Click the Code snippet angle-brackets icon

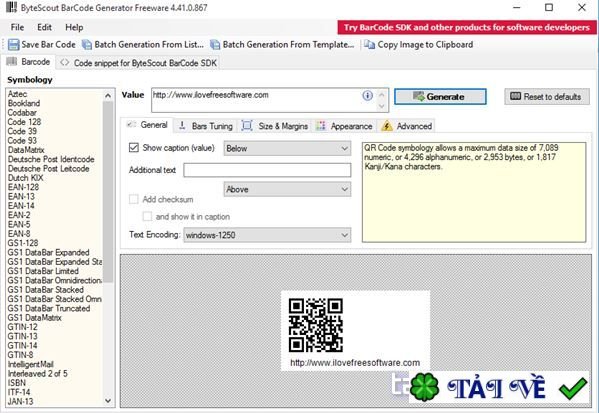[65, 63]
